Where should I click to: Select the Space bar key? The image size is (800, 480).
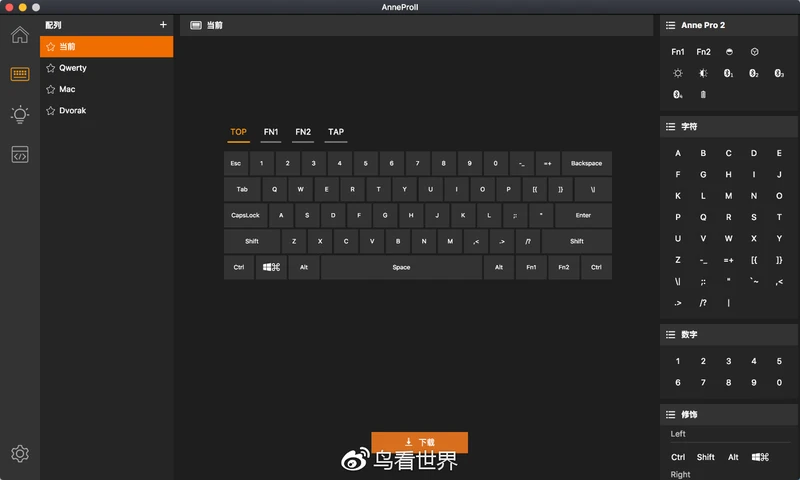(402, 267)
